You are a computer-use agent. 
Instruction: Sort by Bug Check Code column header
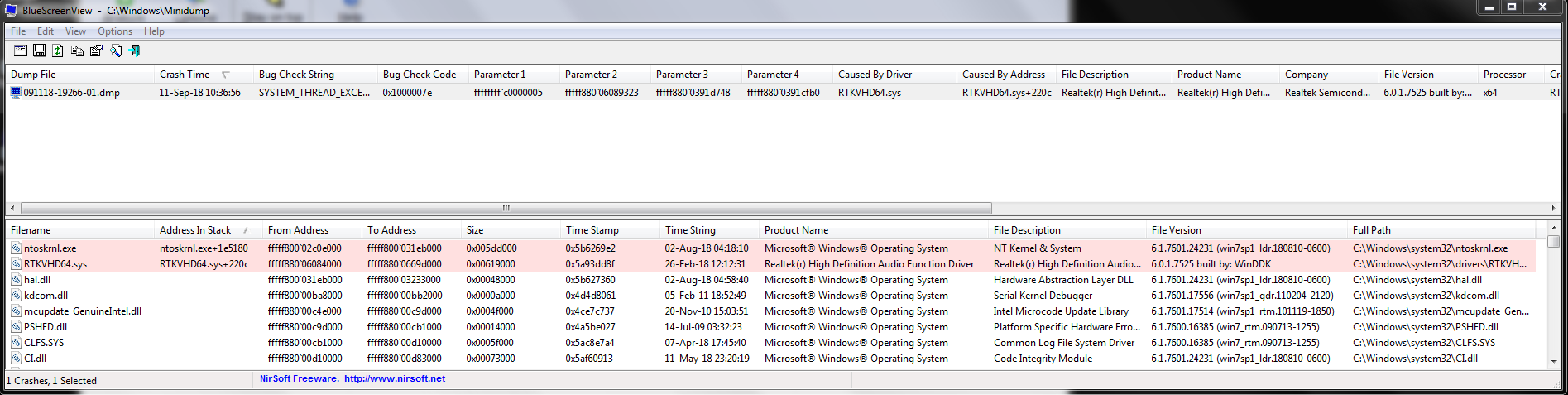[x=423, y=75]
